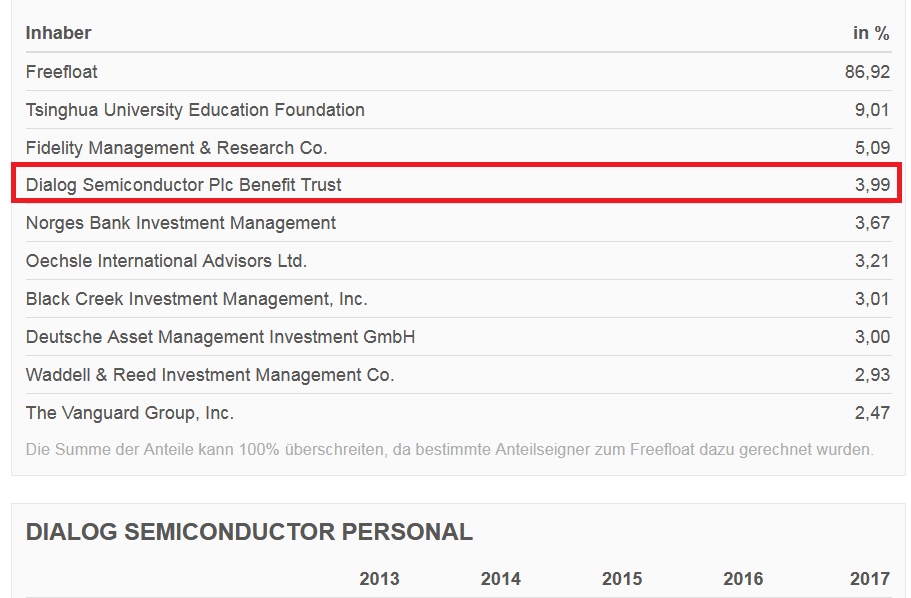Select the highlighted Dialog Semiconductor Plc Benefit Trust
This screenshot has width=911, height=598.
pyautogui.click(x=184, y=185)
